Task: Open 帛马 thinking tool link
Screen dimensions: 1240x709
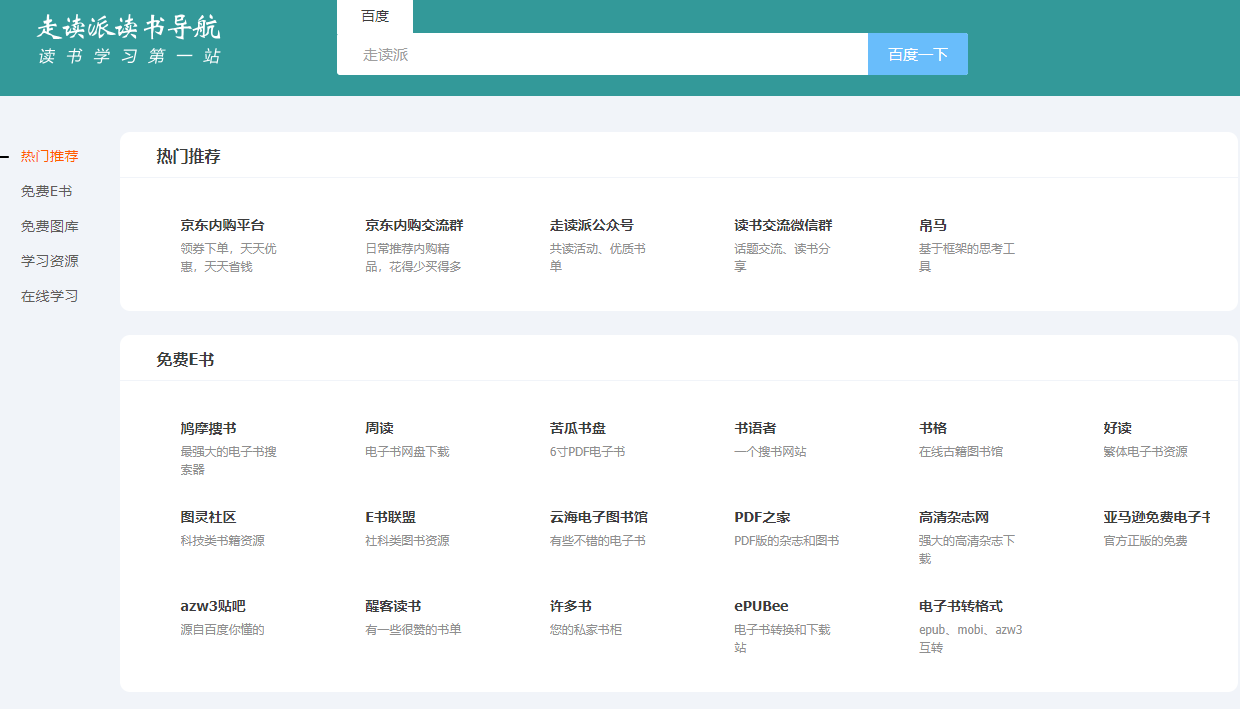Action: [933, 226]
